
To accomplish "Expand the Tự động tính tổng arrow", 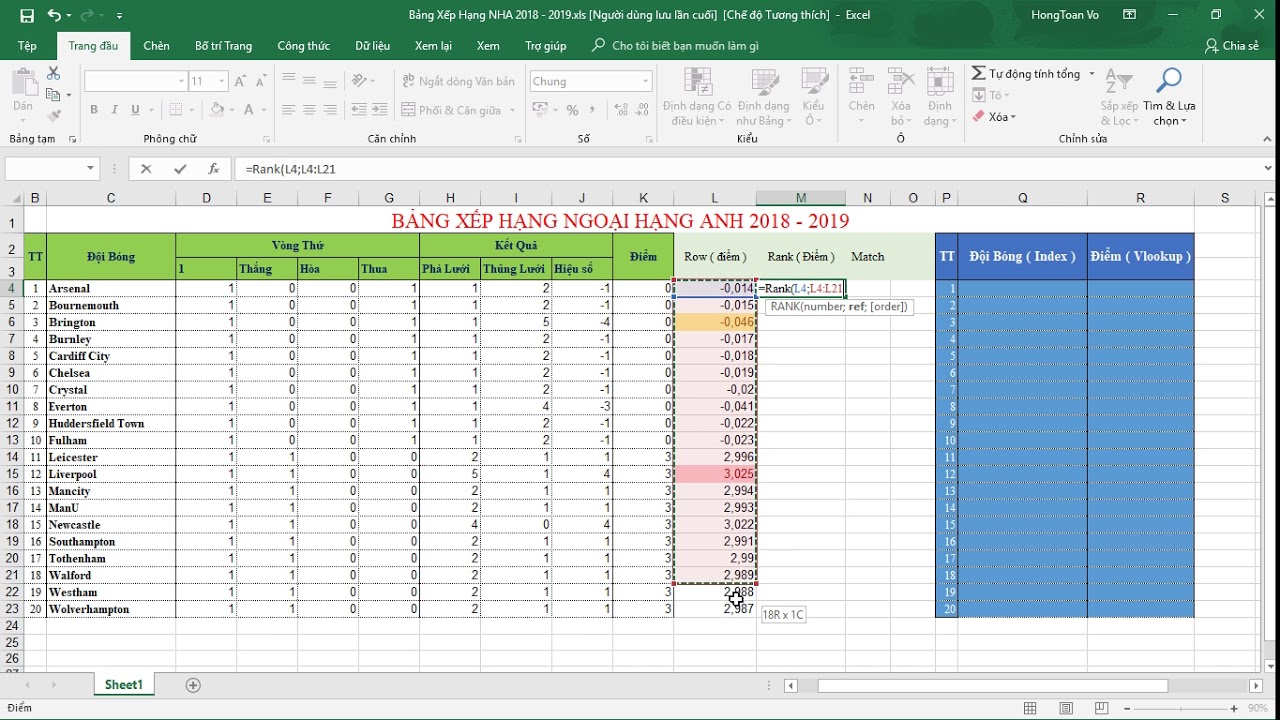I will [1091, 74].
